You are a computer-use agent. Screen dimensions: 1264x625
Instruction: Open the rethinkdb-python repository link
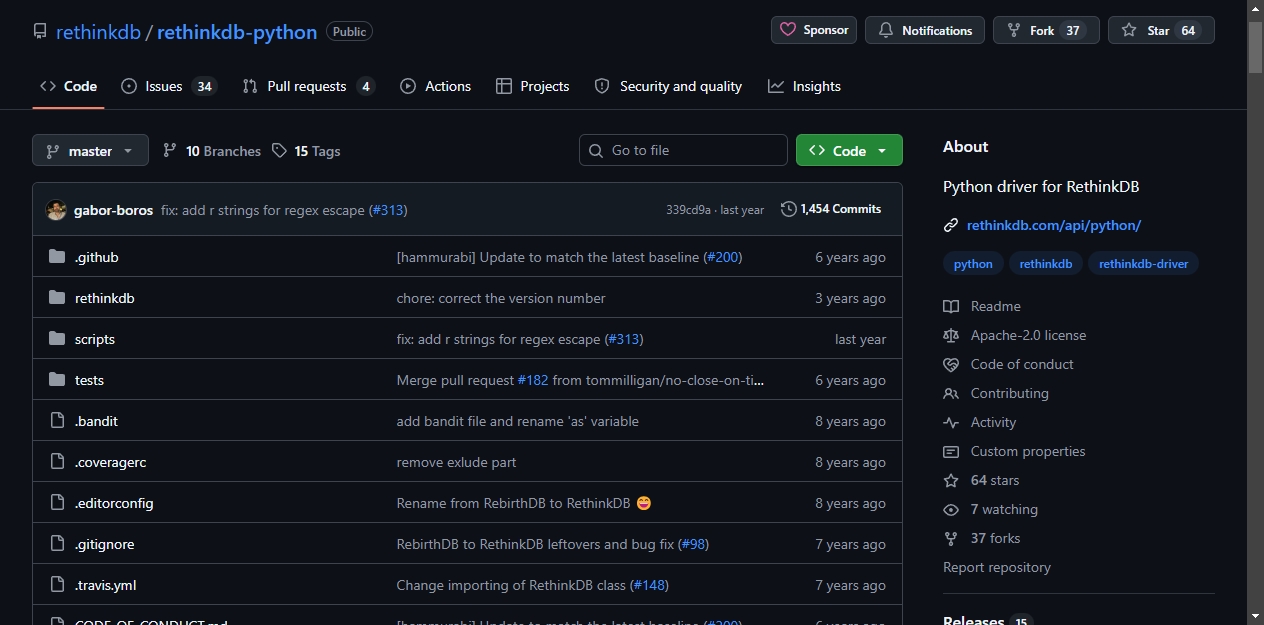coord(237,31)
